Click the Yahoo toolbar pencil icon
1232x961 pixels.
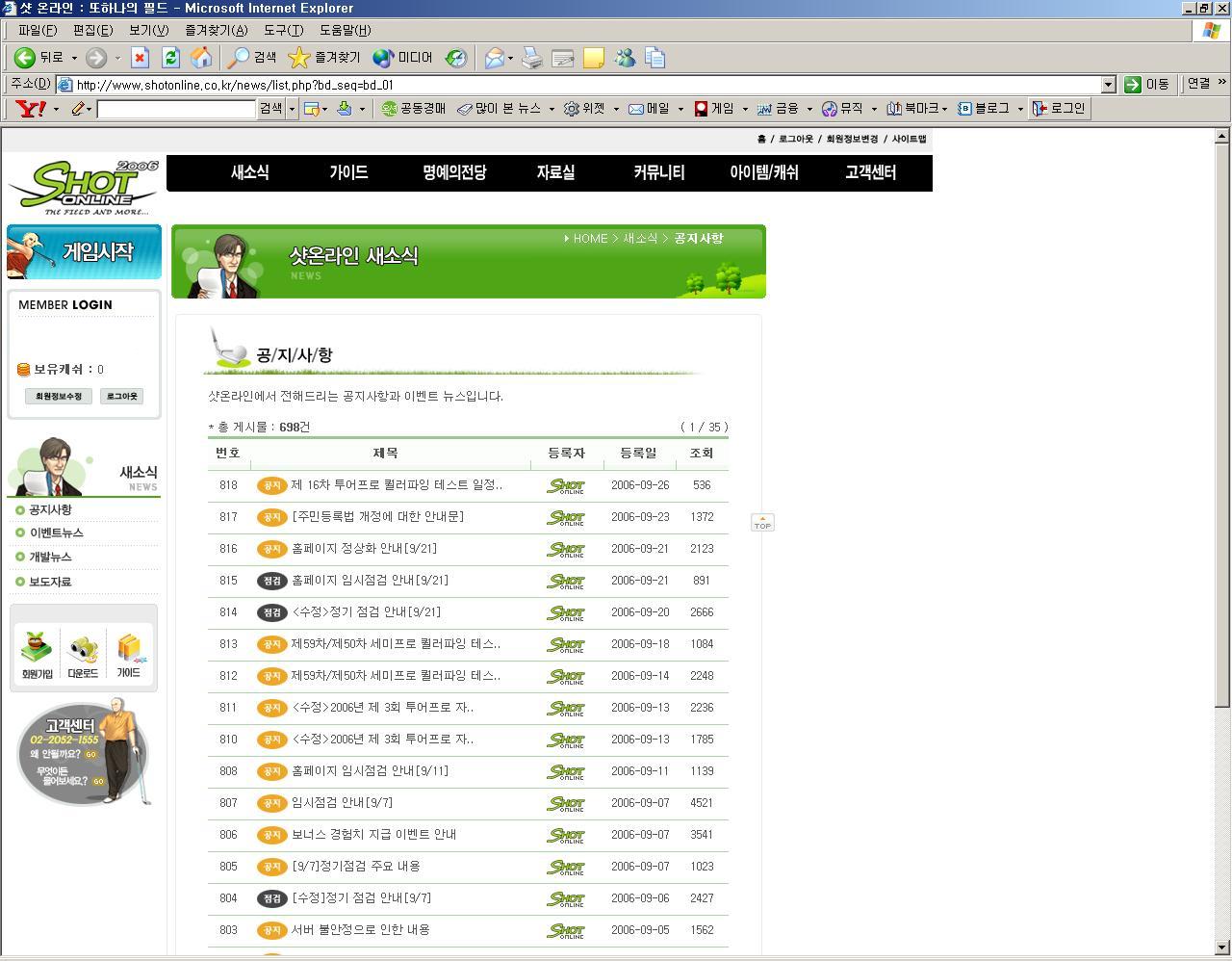78,109
